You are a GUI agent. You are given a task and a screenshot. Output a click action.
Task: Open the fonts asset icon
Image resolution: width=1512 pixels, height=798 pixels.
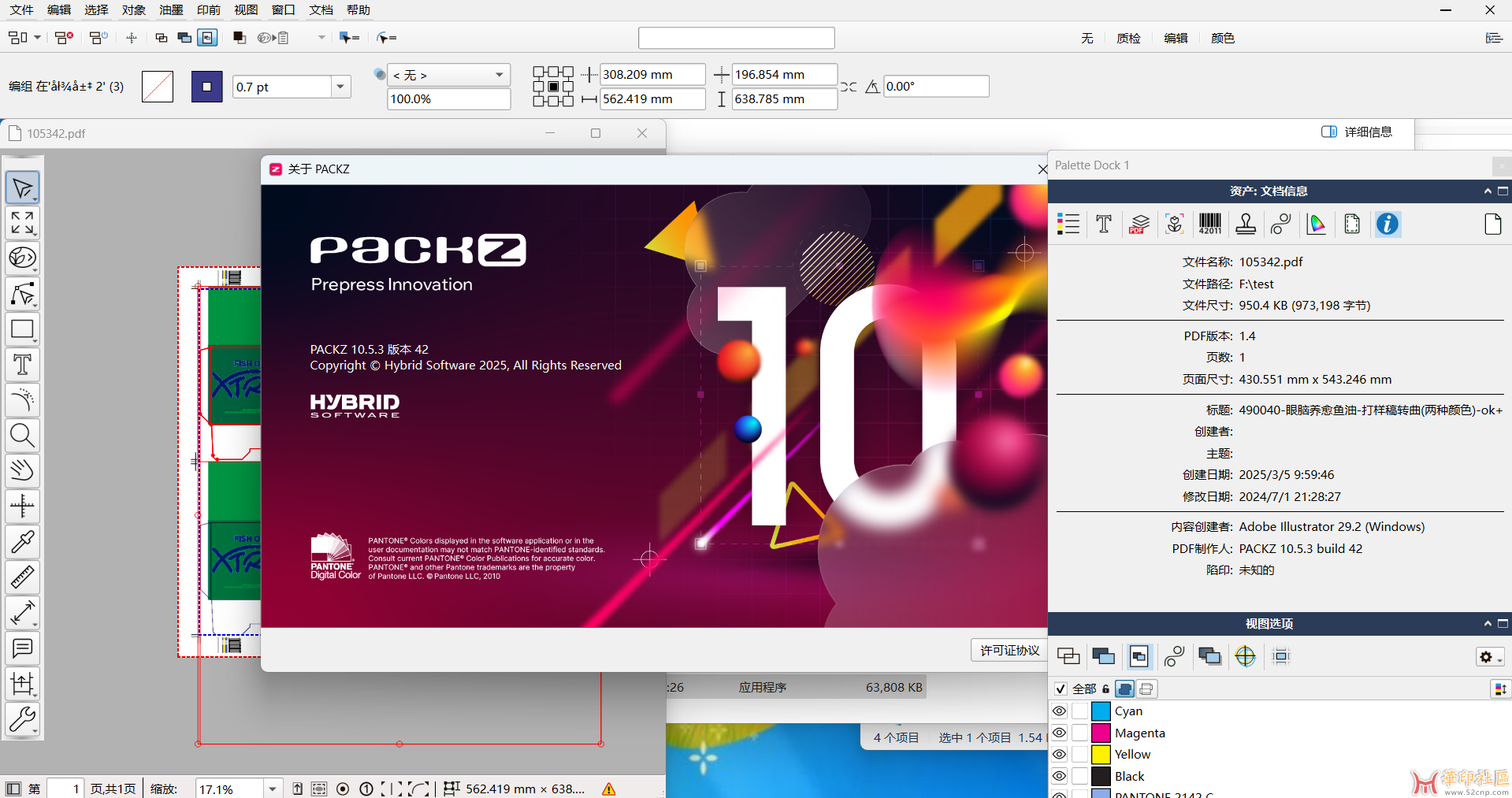click(x=1104, y=225)
